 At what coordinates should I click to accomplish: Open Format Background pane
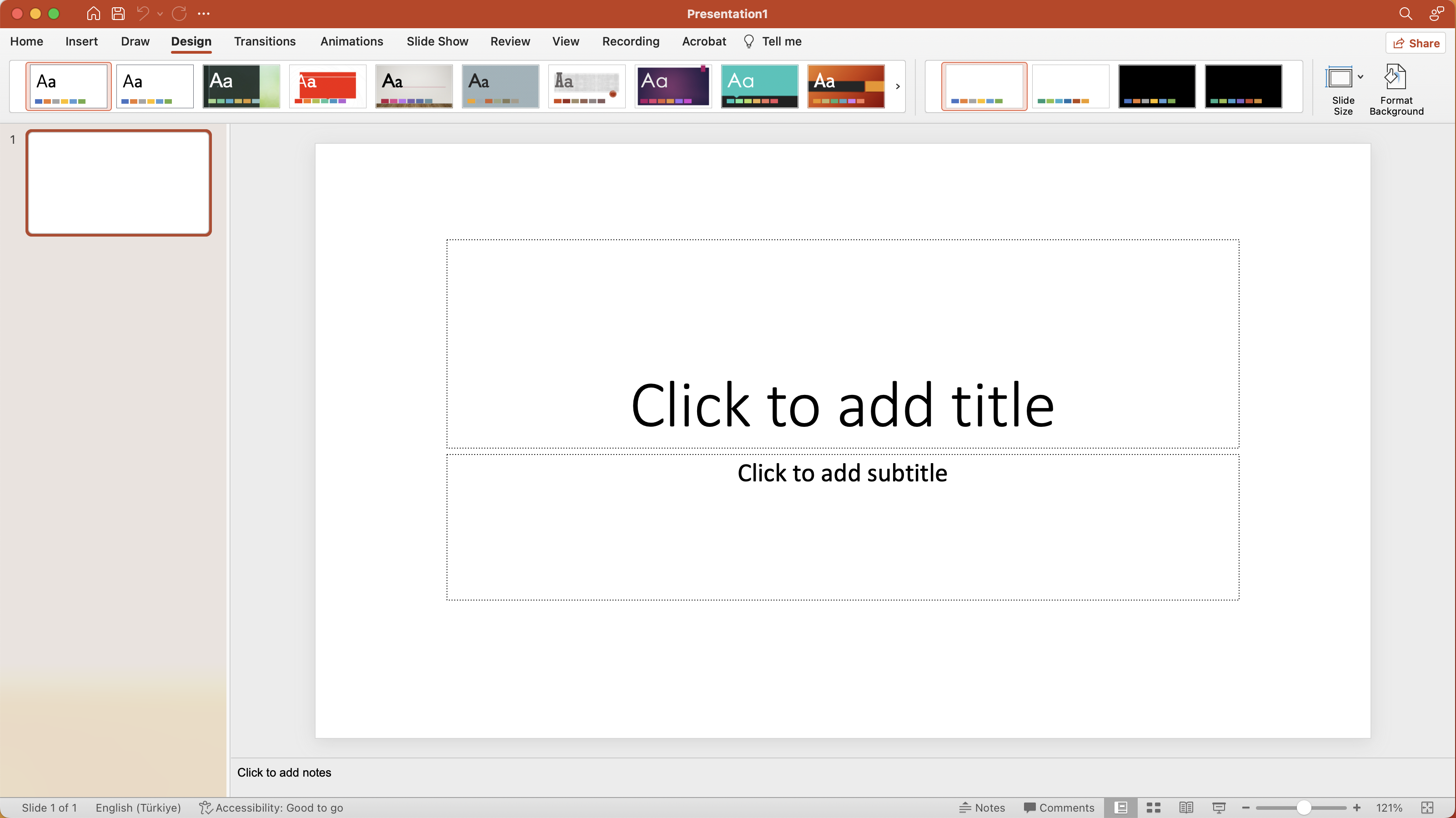point(1396,90)
